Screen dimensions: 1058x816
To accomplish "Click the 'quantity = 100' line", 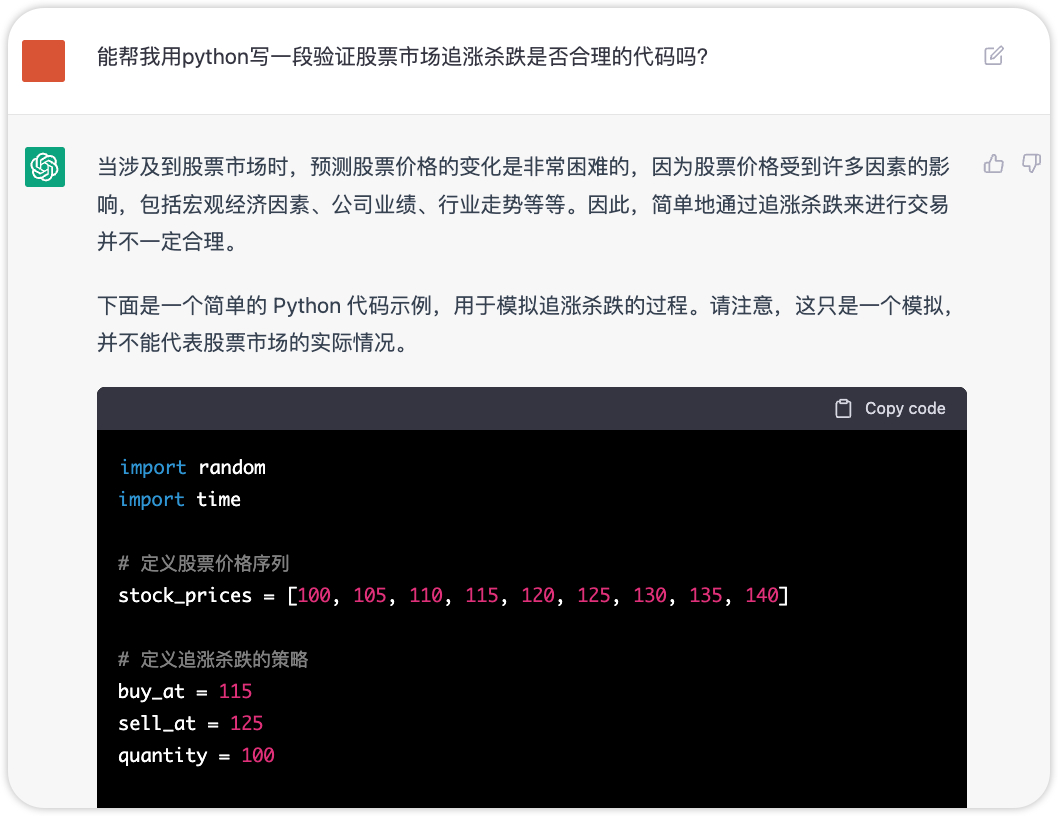I will (x=196, y=755).
